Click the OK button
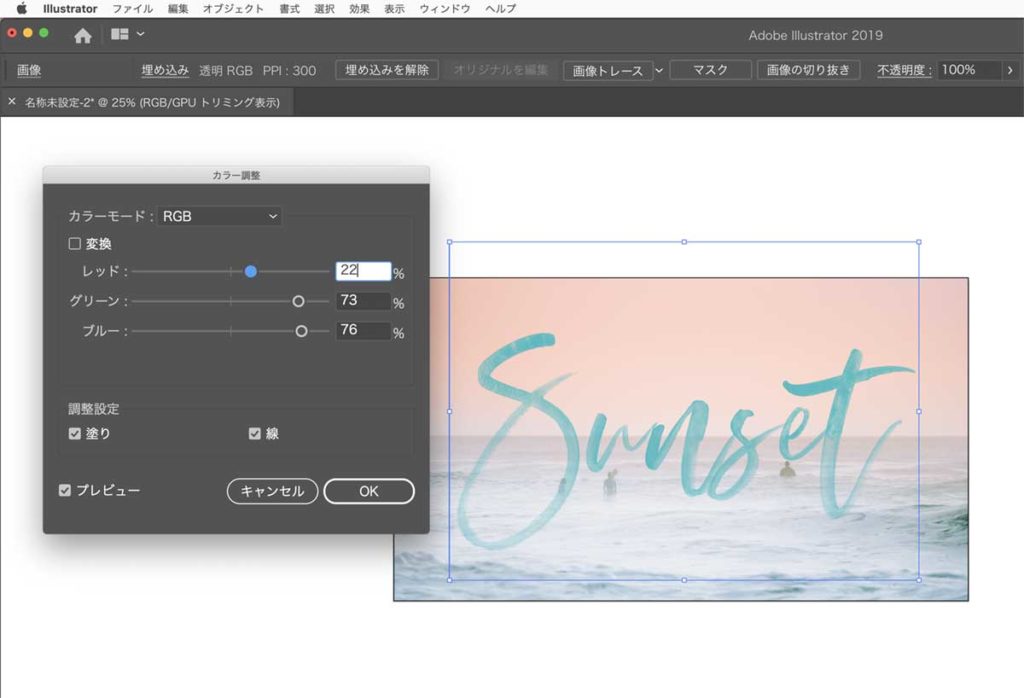The height and width of the screenshot is (698, 1024). (x=369, y=491)
